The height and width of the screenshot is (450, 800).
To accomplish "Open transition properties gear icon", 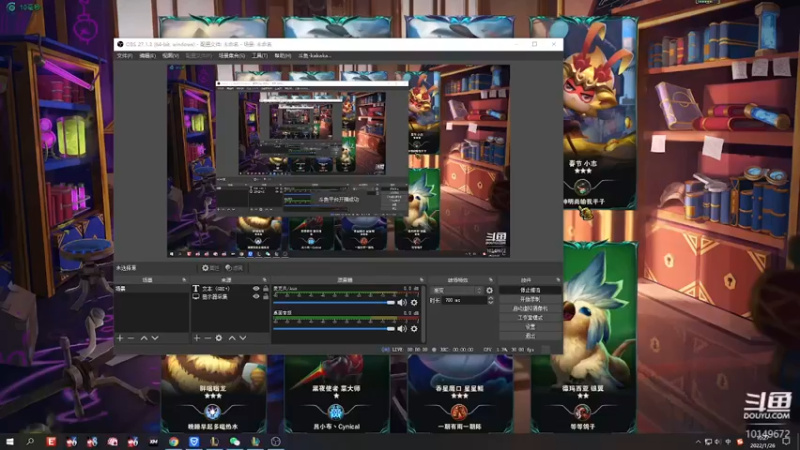I will click(489, 290).
